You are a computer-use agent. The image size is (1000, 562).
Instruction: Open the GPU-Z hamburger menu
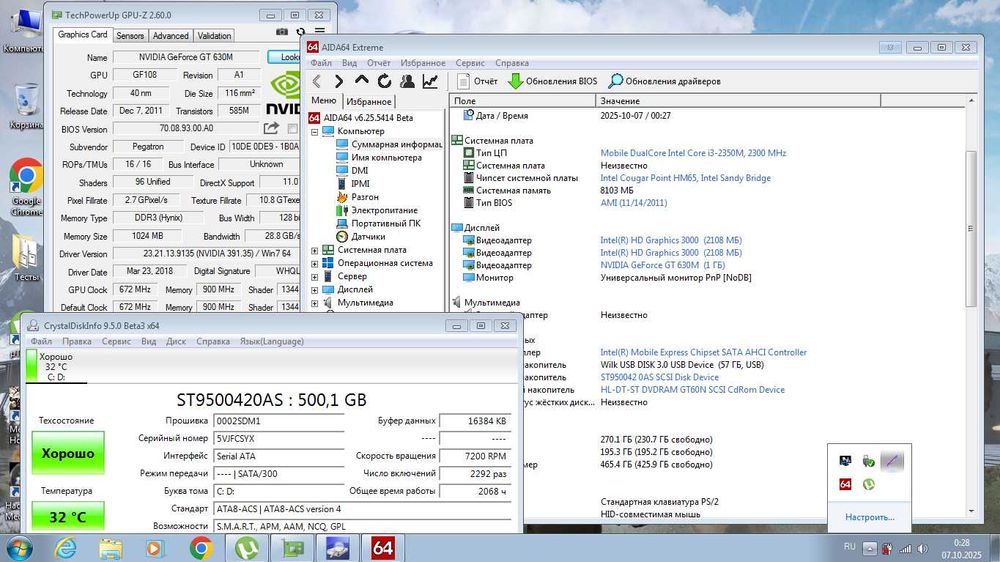coord(320,31)
